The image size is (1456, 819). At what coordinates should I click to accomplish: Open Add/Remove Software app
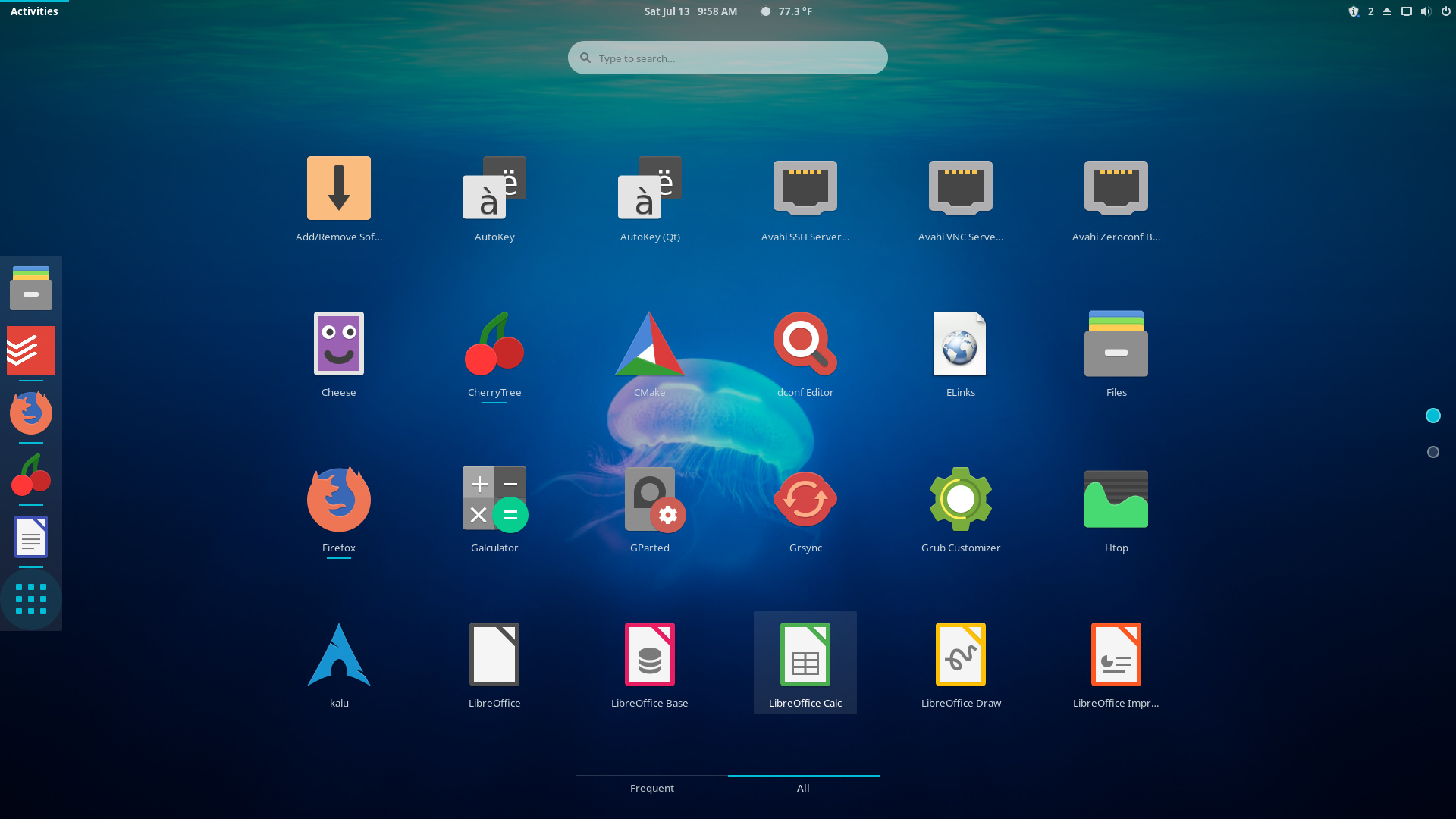tap(339, 199)
